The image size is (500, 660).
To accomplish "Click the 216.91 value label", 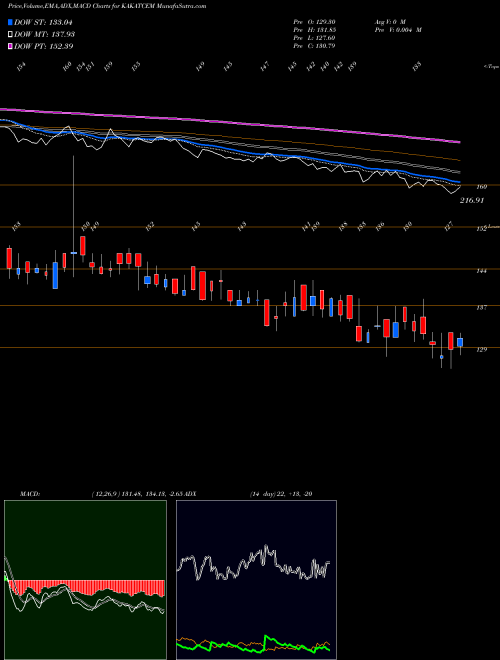I will click(x=471, y=201).
